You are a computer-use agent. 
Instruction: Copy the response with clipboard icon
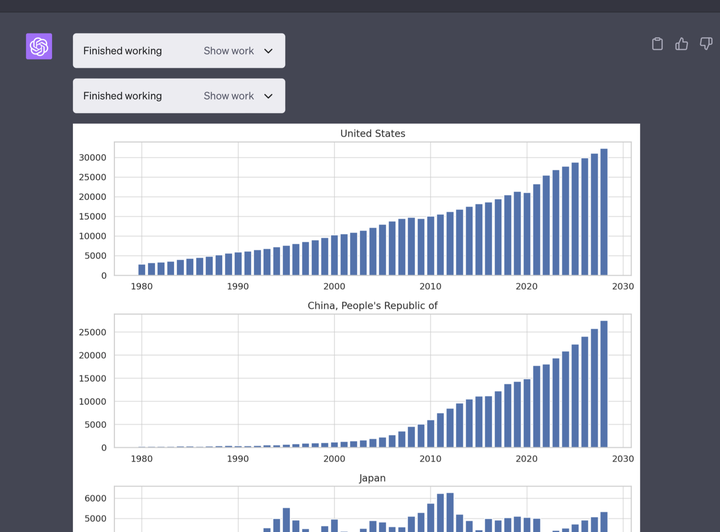click(657, 44)
